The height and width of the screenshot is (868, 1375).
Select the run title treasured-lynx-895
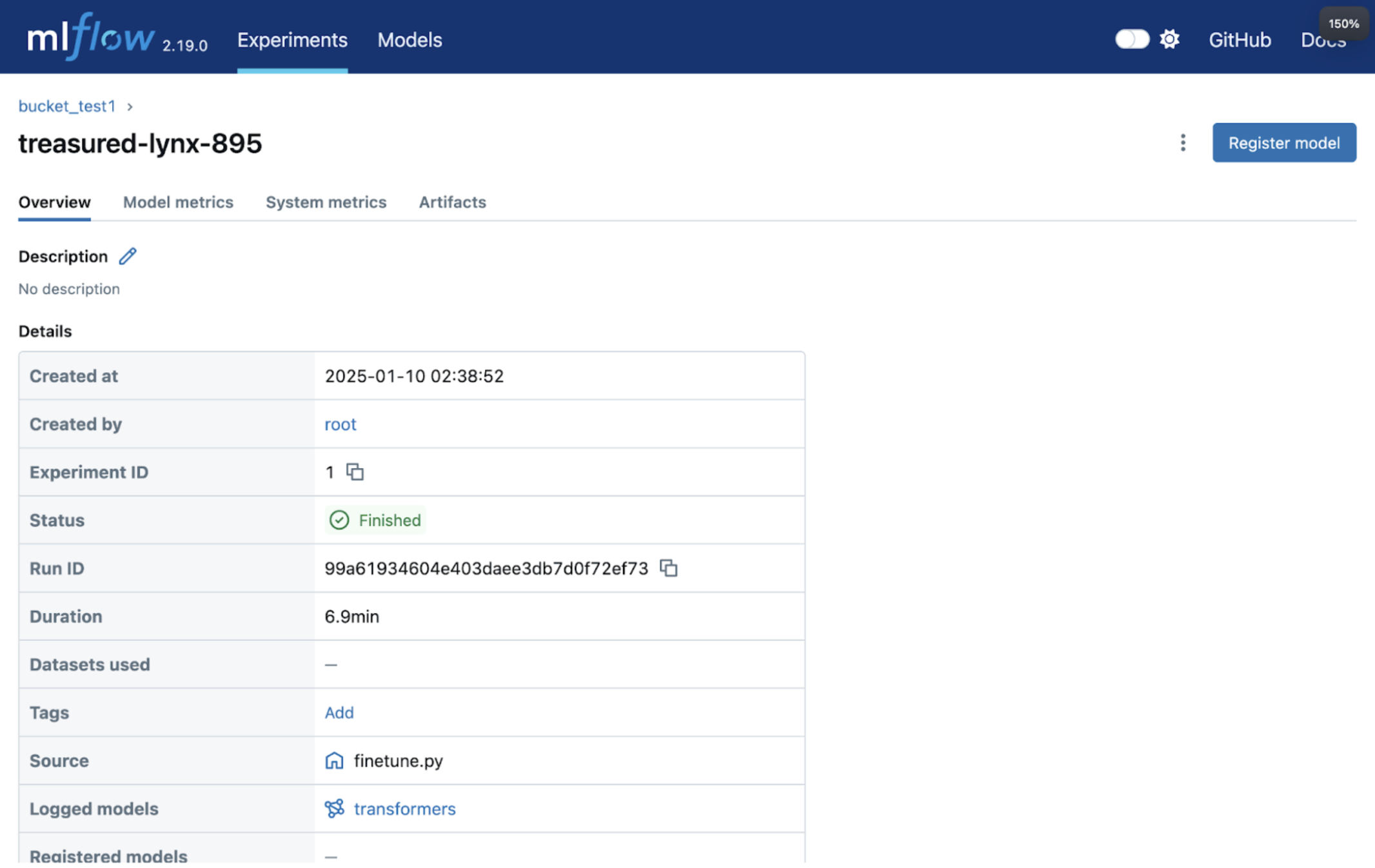point(140,143)
